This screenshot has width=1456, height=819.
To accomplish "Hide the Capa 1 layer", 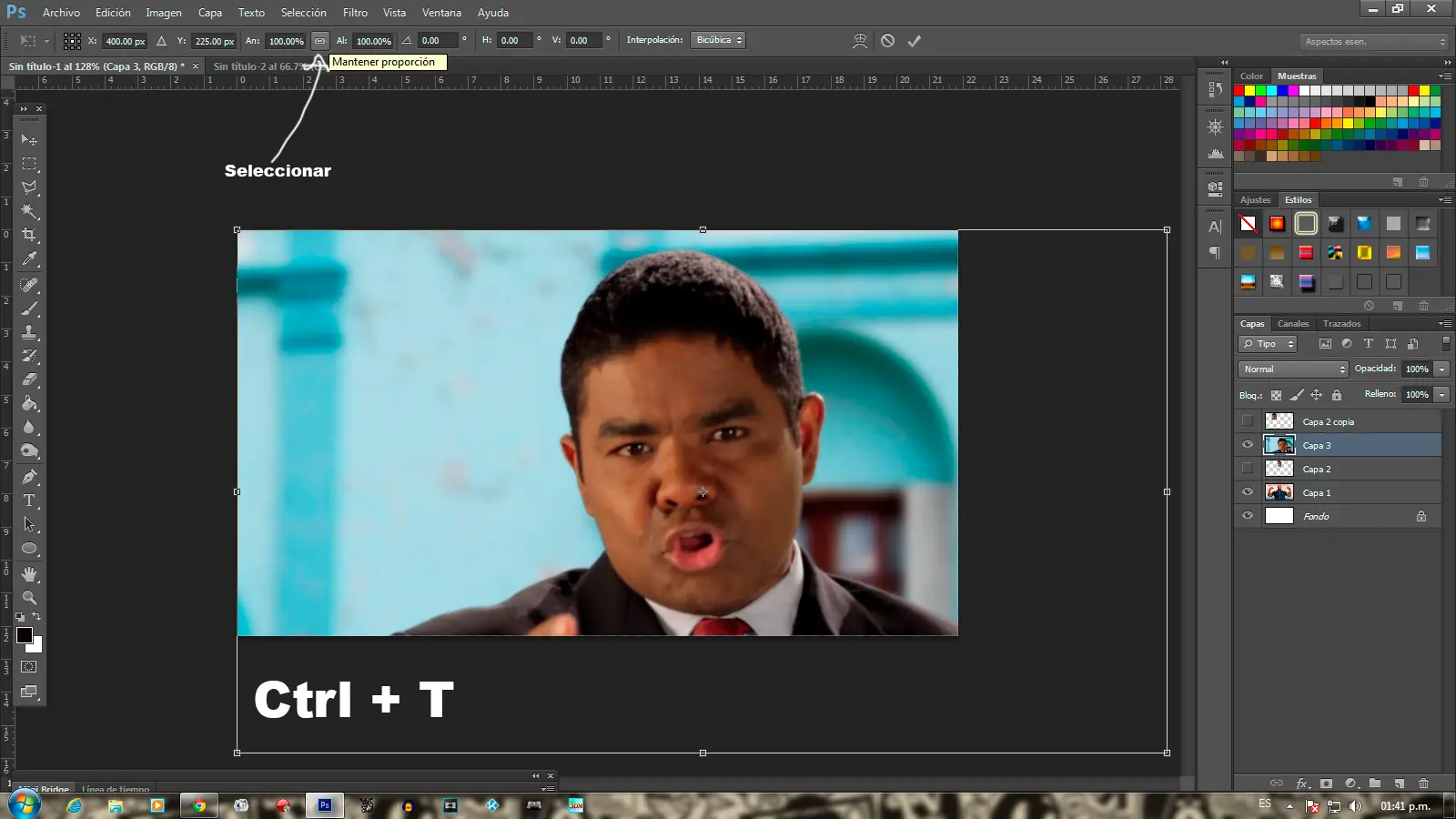I will click(1247, 492).
